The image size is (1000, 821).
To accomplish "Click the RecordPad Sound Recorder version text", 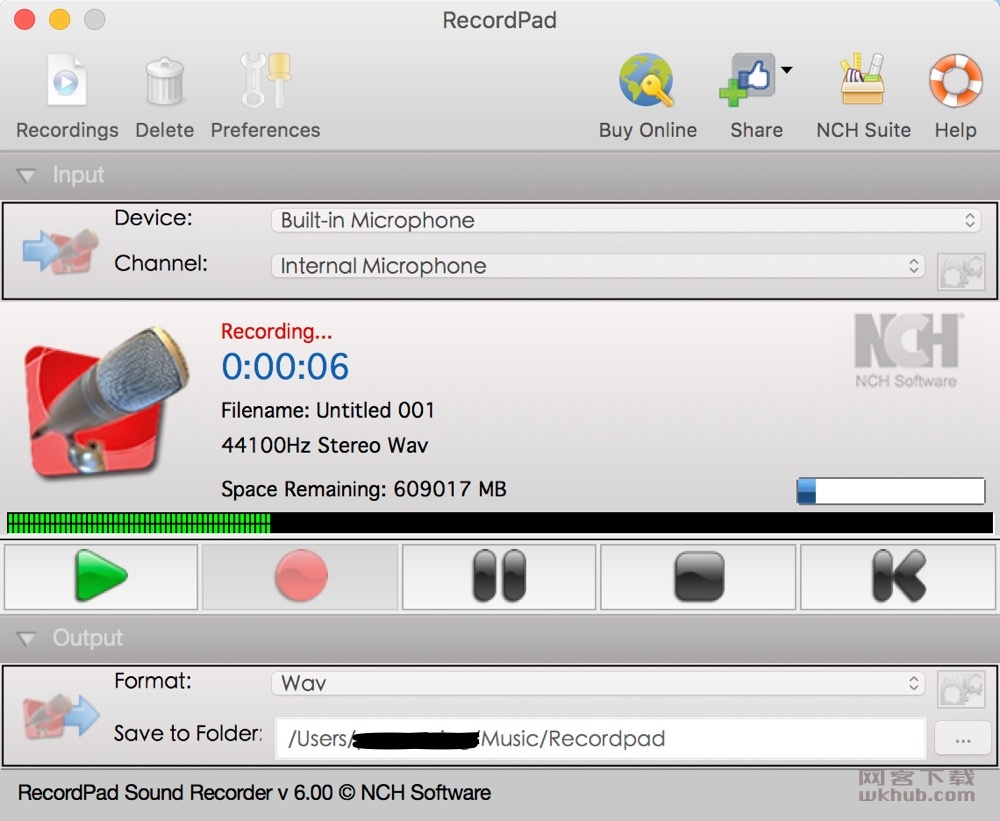I will [254, 793].
